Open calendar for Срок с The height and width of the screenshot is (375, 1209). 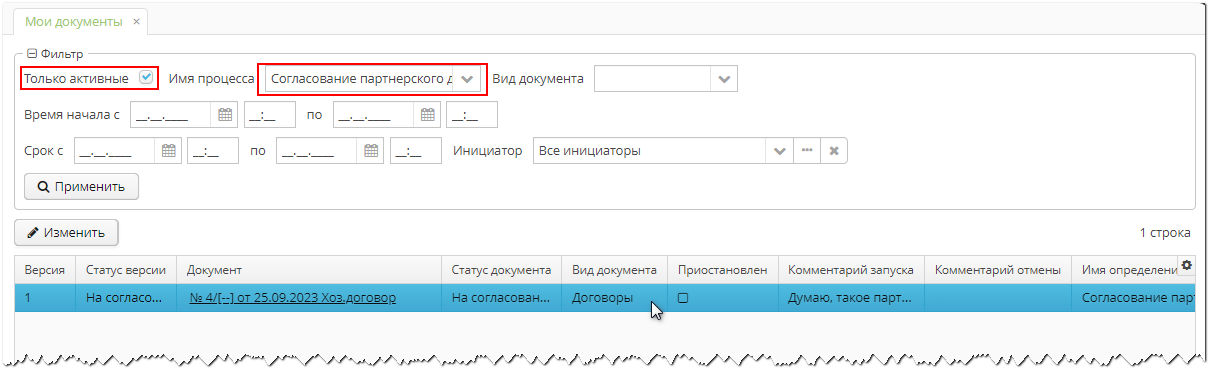169,151
